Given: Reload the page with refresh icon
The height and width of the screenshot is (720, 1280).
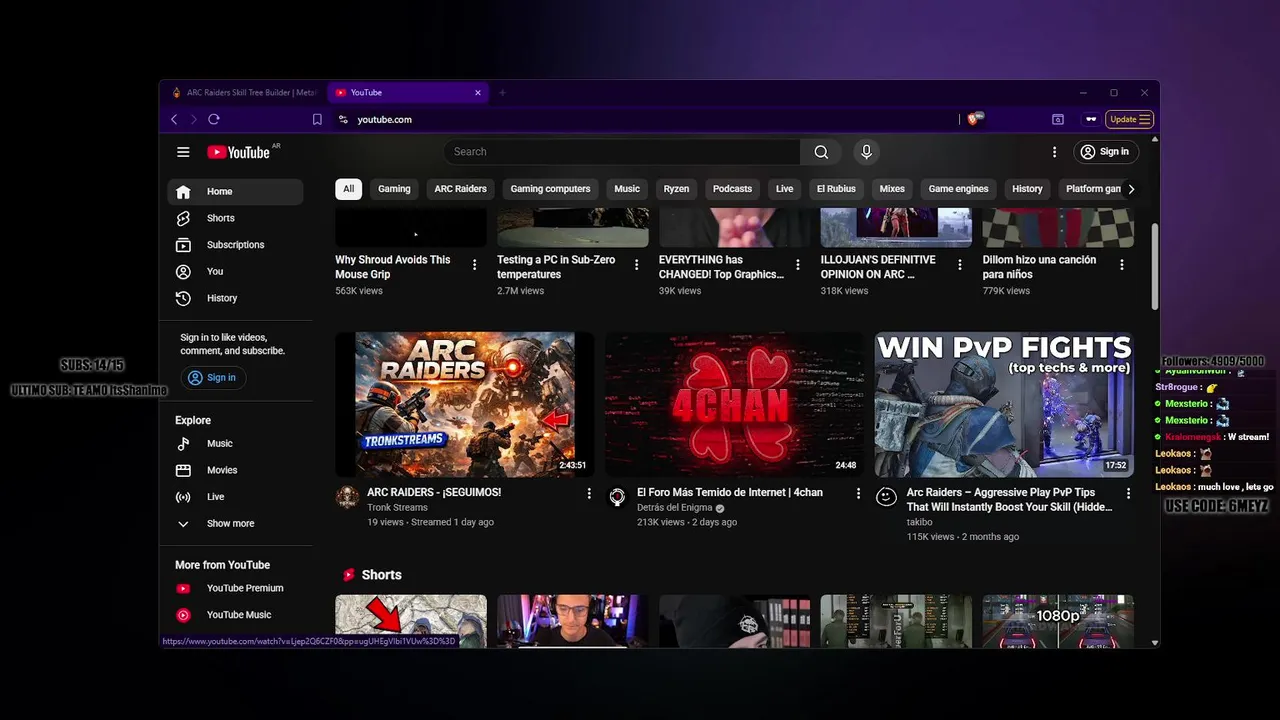Looking at the screenshot, I should (x=213, y=119).
